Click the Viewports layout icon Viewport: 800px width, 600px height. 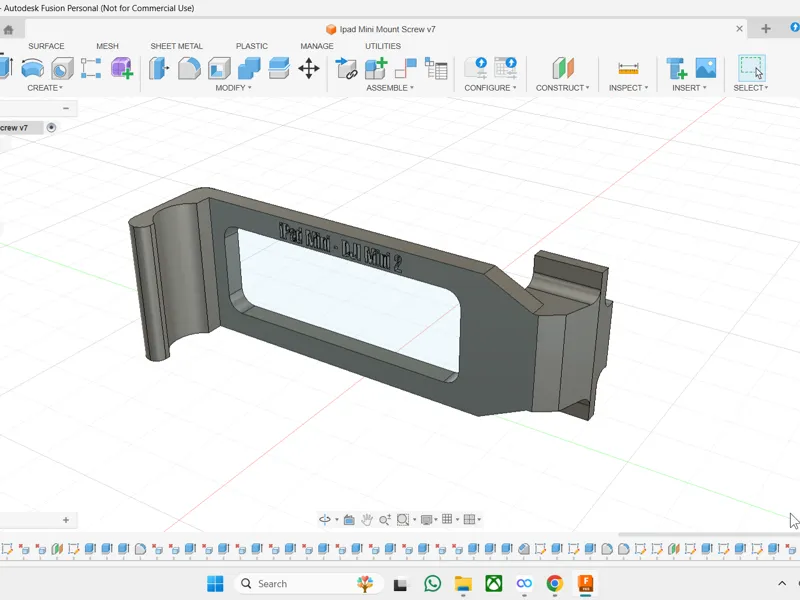click(x=469, y=519)
